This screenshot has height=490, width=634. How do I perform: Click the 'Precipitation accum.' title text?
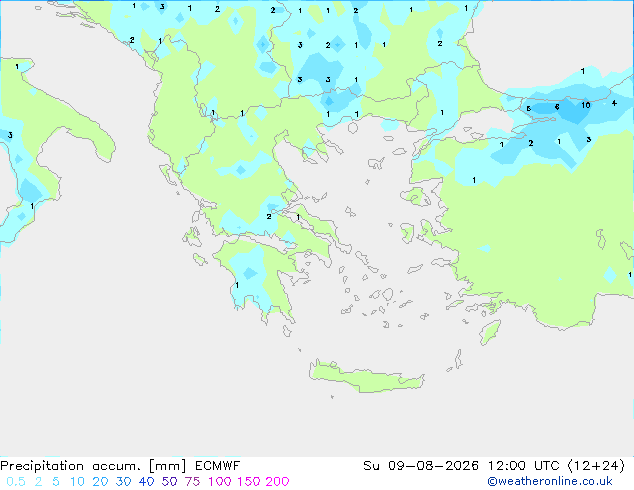click(x=70, y=466)
